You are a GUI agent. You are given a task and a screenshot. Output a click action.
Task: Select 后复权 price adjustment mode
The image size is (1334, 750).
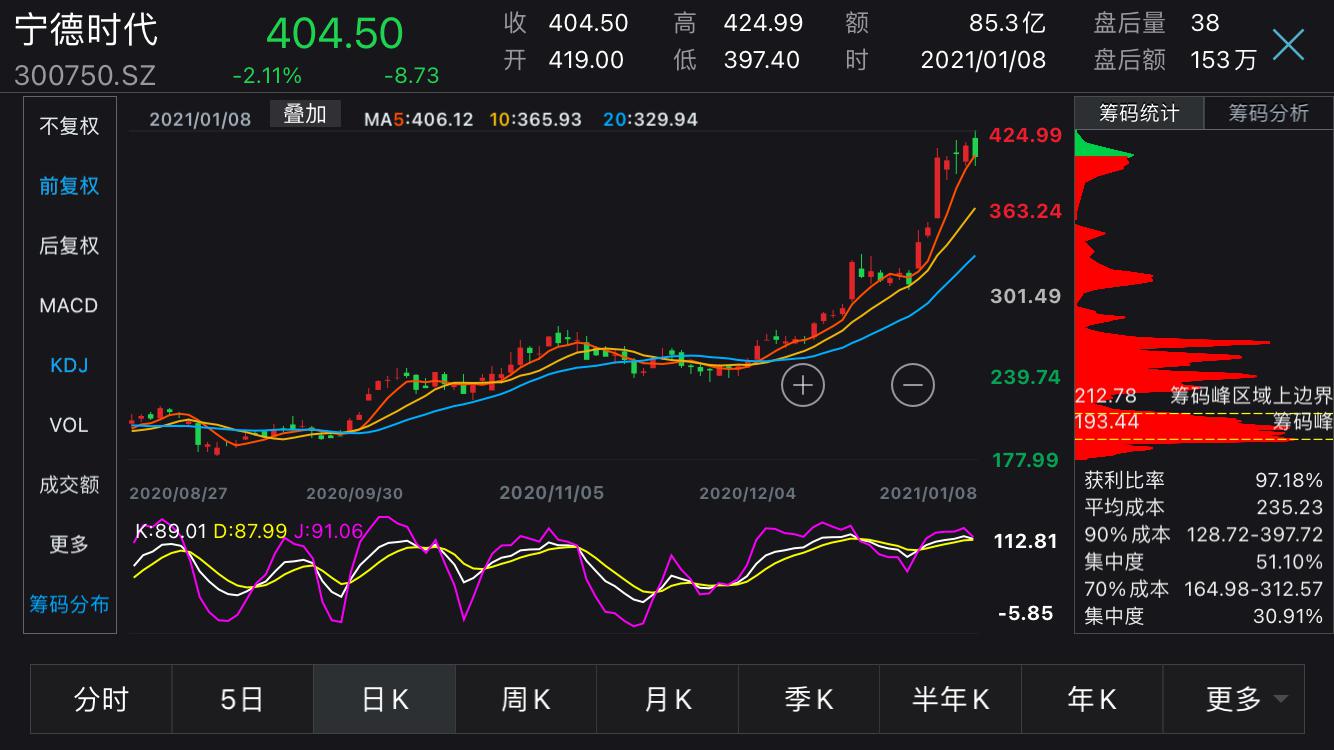coord(69,246)
